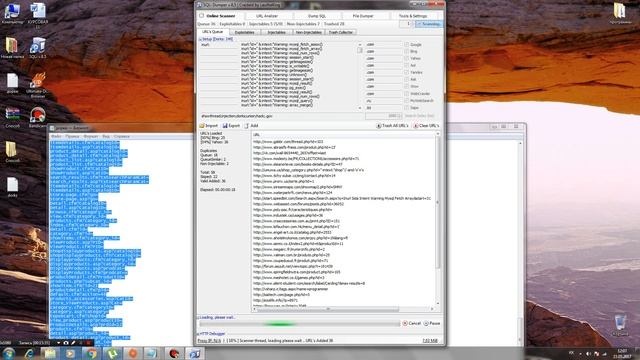Click the Clear URL's button

click(426, 126)
